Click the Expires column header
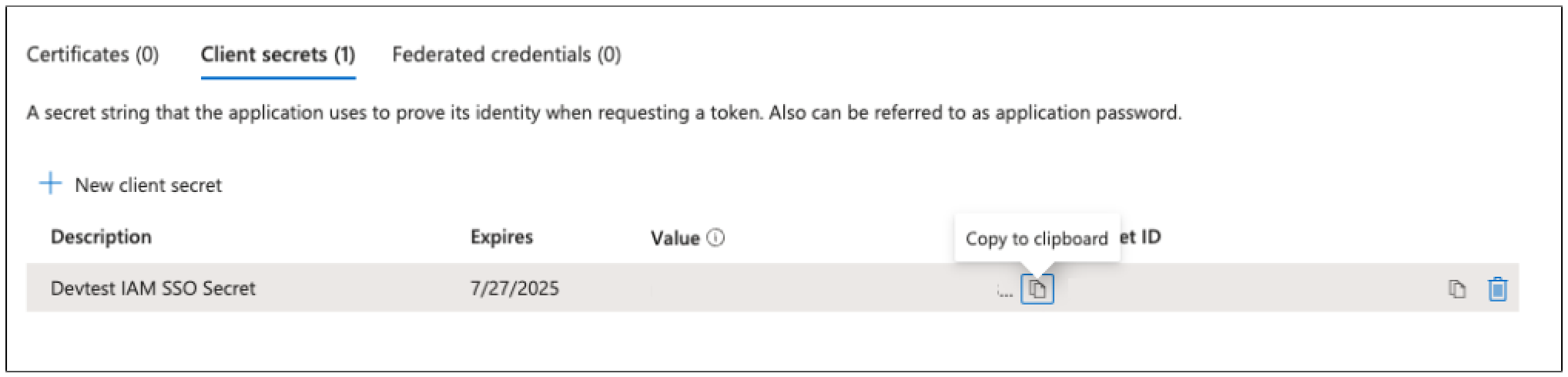 pyautogui.click(x=501, y=237)
